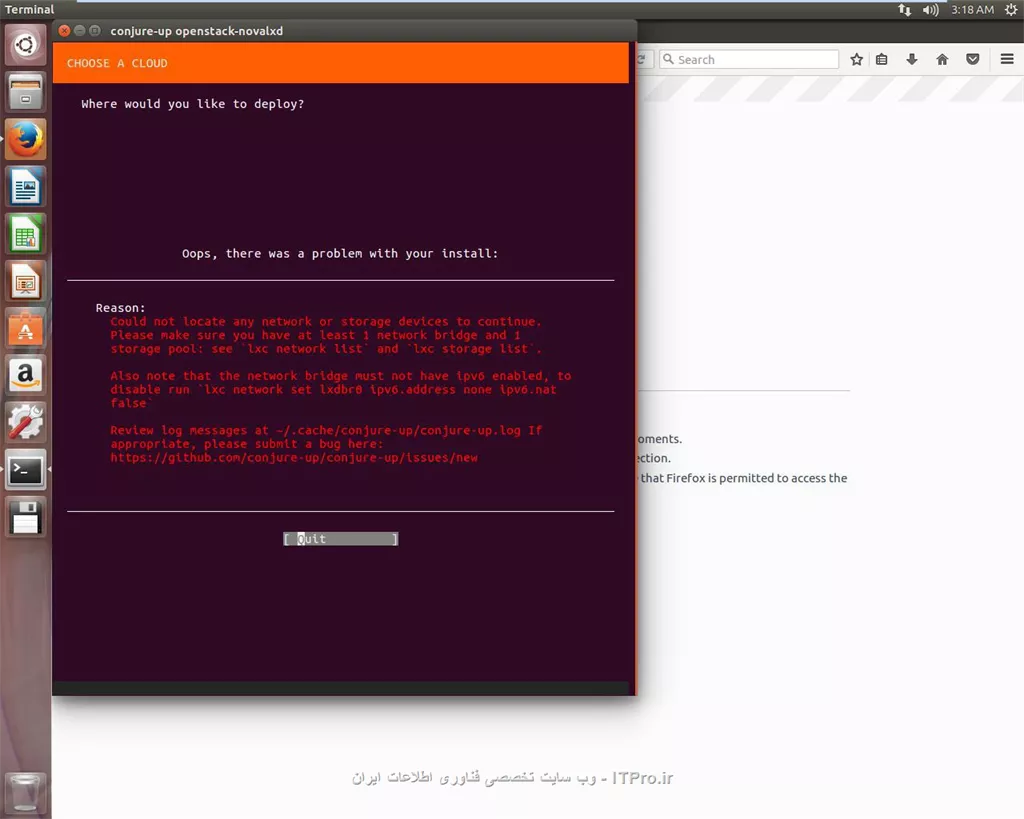Open LibreOffice Impress from the dock
The height and width of the screenshot is (819, 1024).
[25, 281]
